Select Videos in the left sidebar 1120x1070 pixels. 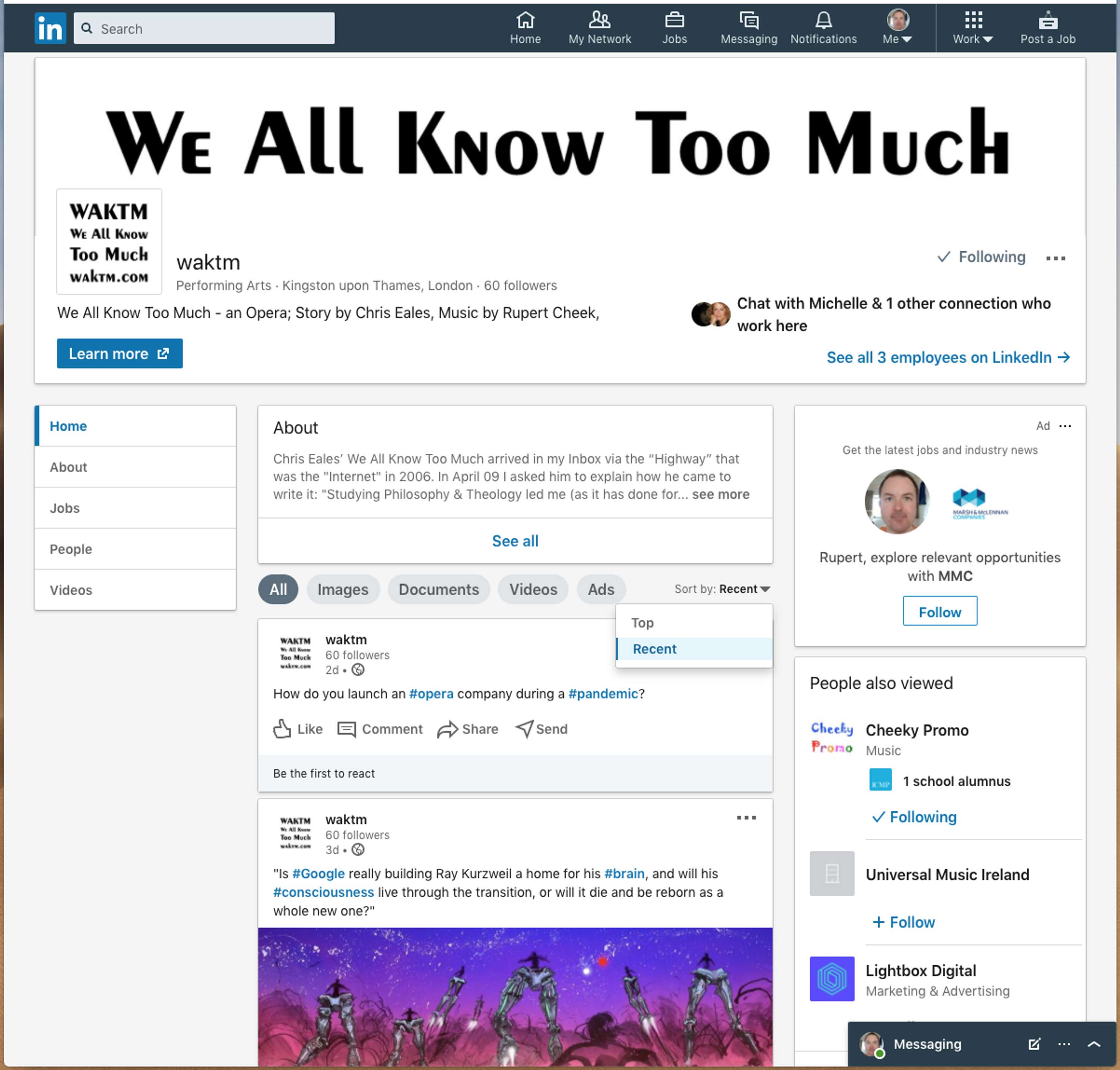135,590
